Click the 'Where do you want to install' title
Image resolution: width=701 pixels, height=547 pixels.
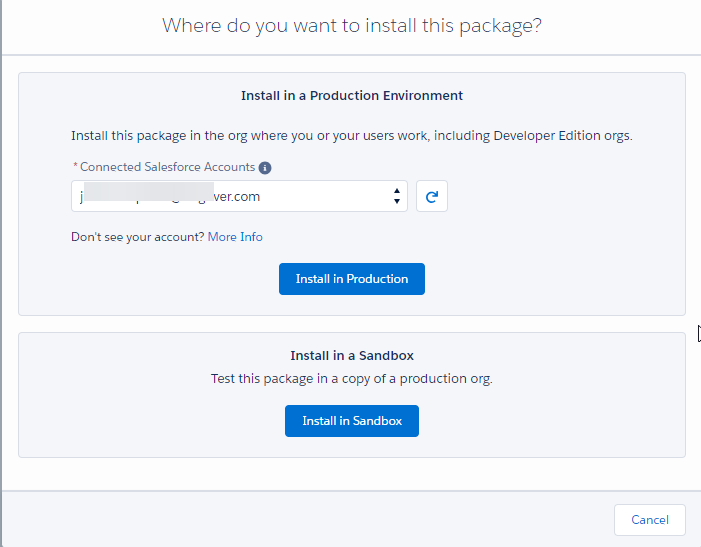point(352,25)
